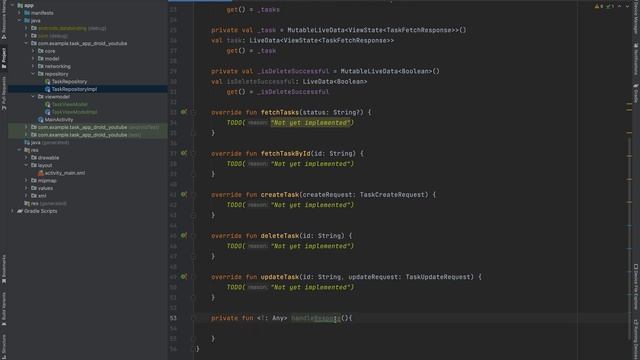Click the activity_main.xml layout file icon
640x360 pixels.
pyautogui.click(x=40, y=173)
